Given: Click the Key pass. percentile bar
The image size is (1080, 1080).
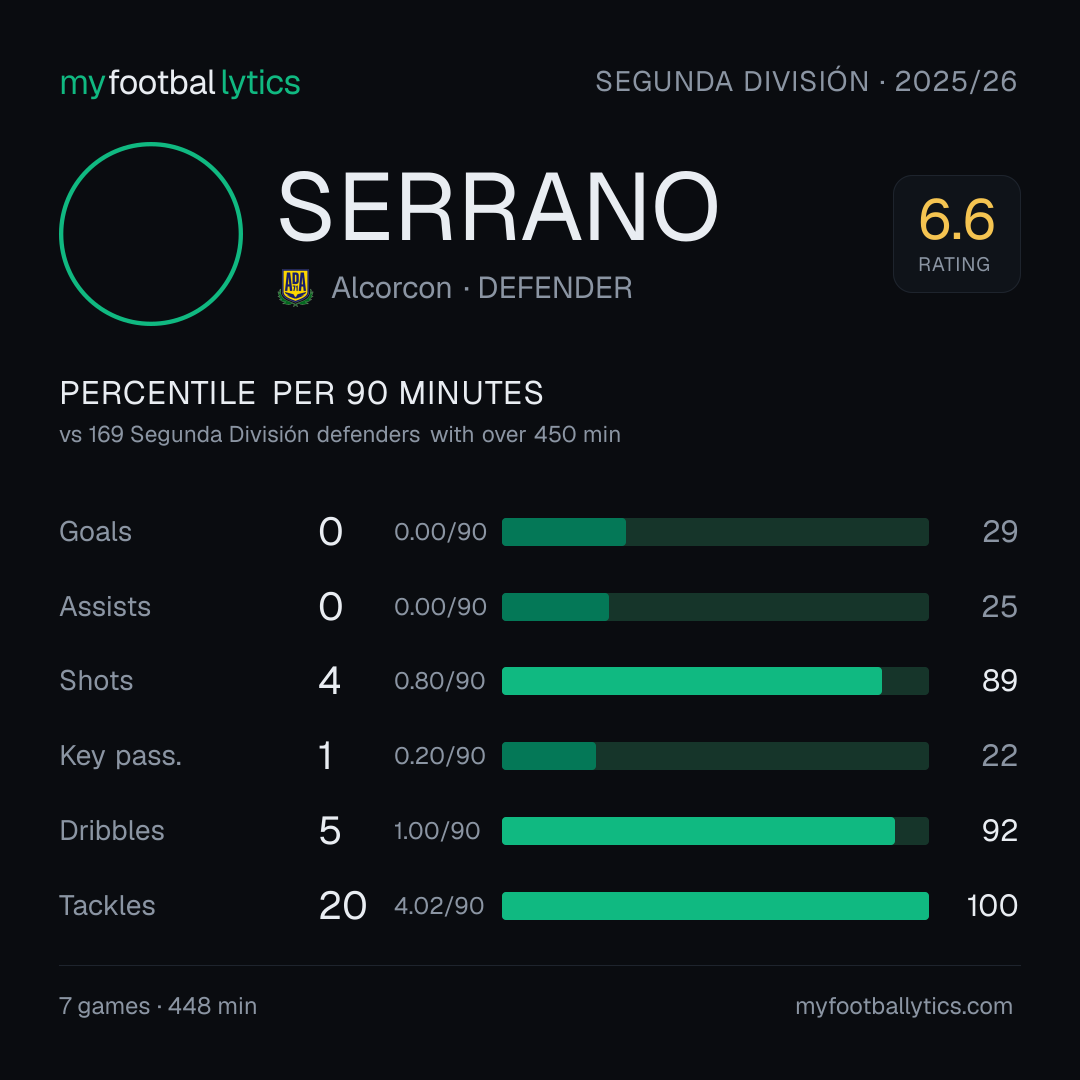Looking at the screenshot, I should pyautogui.click(x=715, y=756).
